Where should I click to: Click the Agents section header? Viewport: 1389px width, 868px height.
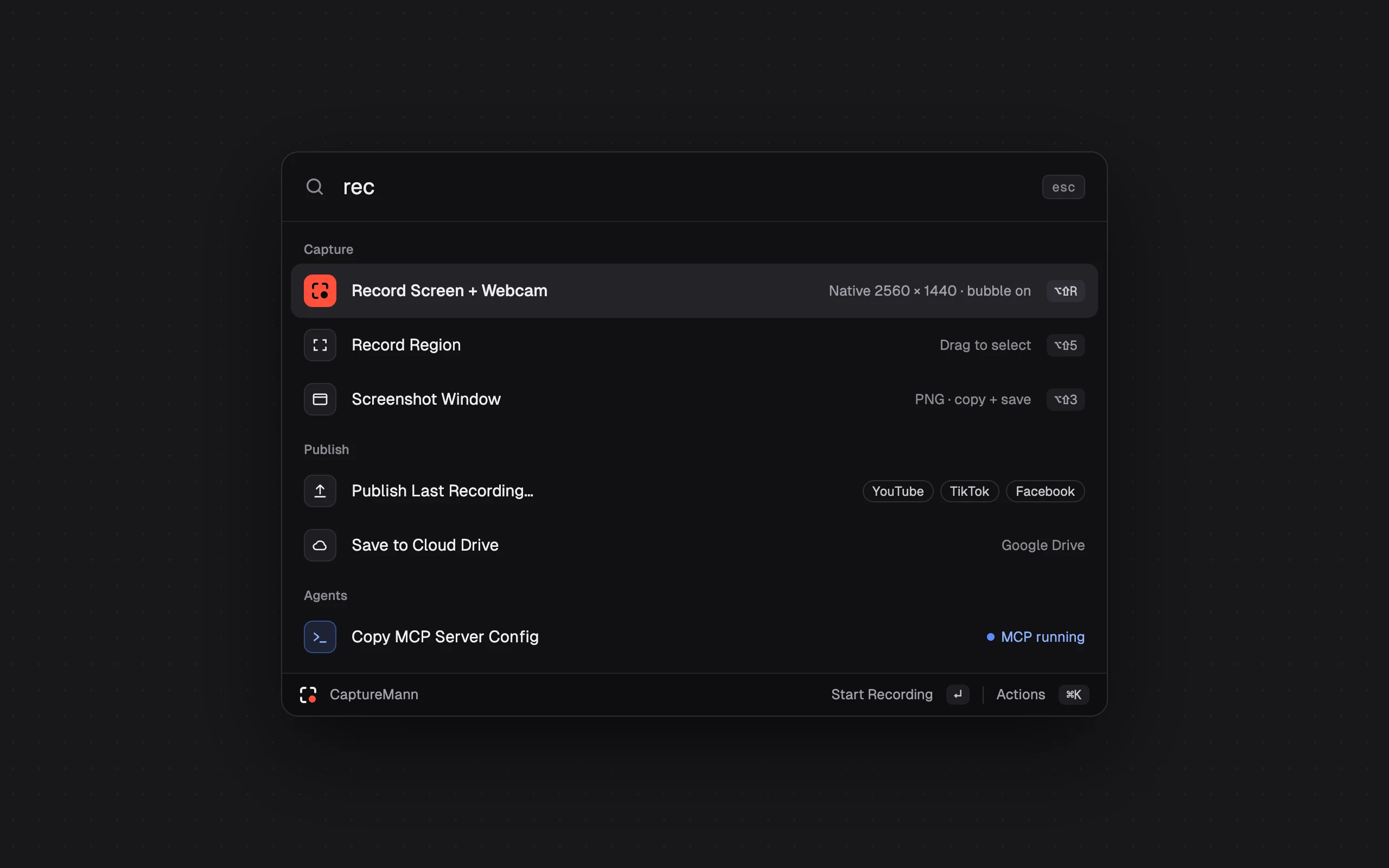(326, 595)
